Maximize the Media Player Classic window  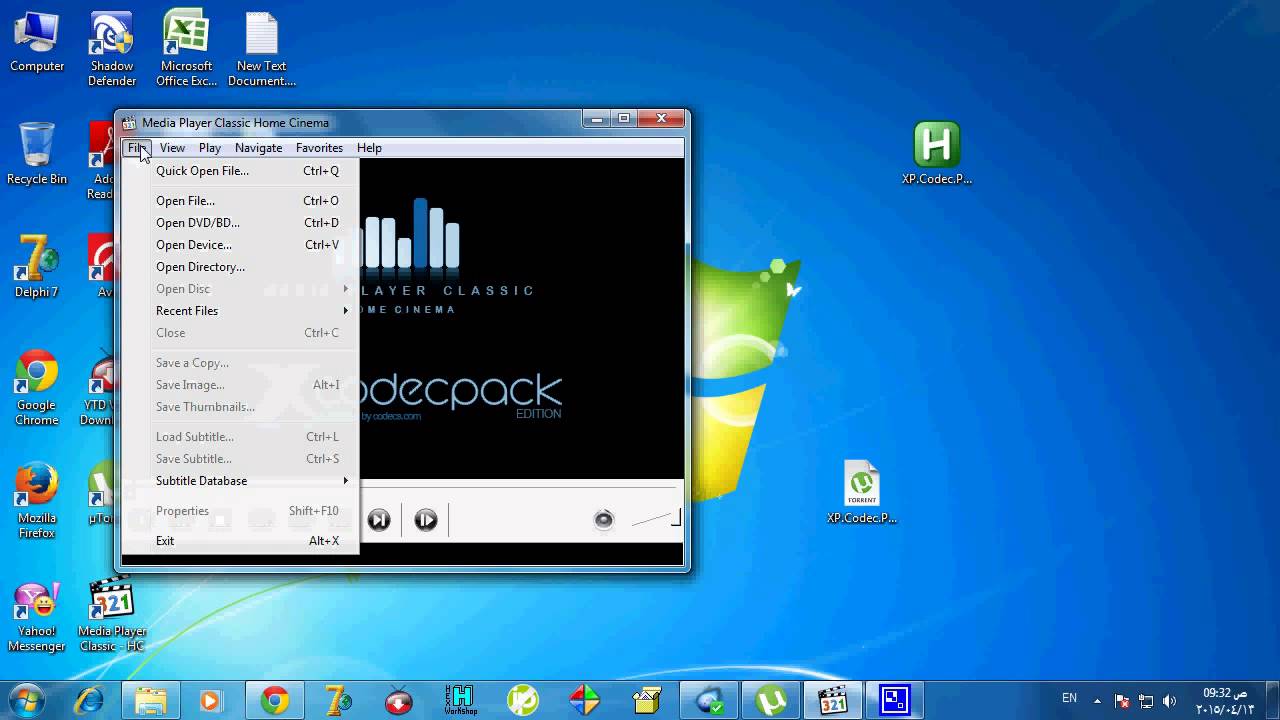624,119
